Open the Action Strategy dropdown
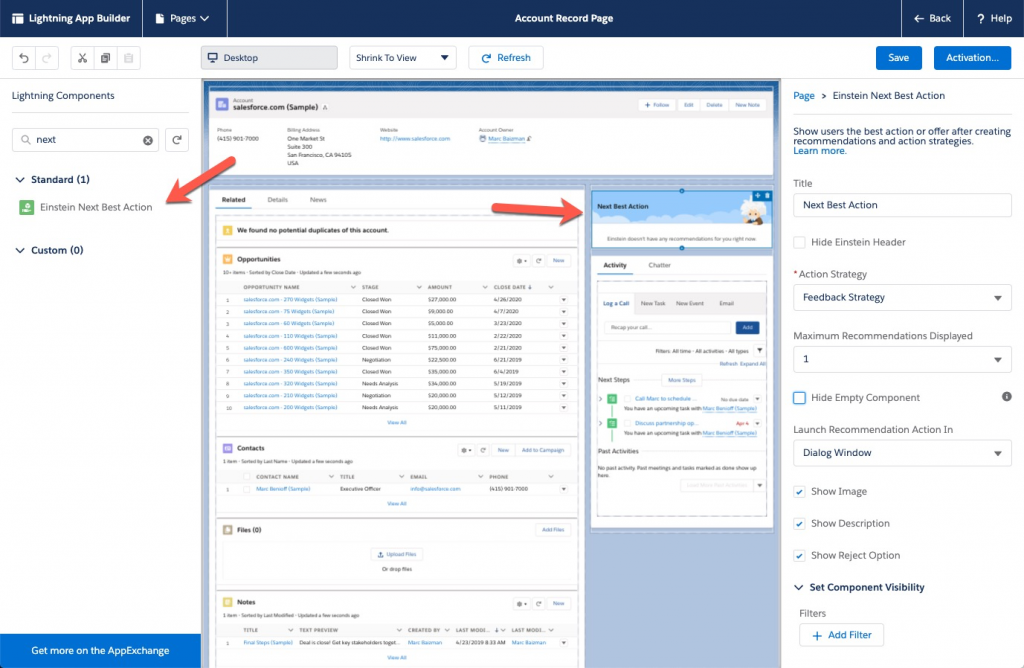Screen dimensions: 1024x668 [902, 298]
